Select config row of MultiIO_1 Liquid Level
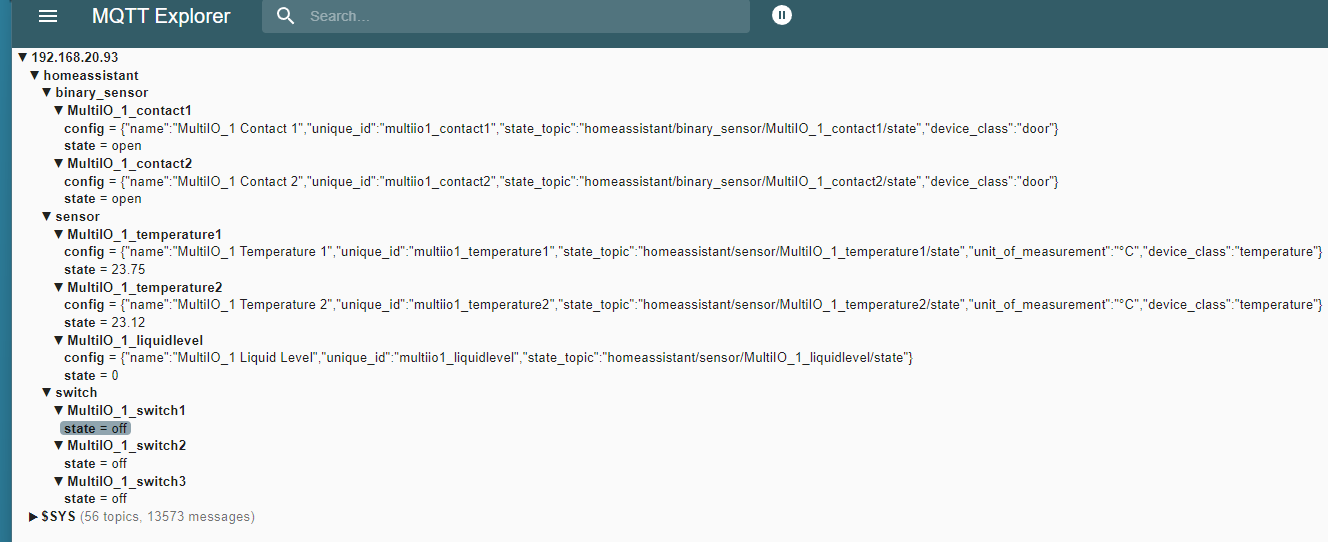 click(488, 357)
